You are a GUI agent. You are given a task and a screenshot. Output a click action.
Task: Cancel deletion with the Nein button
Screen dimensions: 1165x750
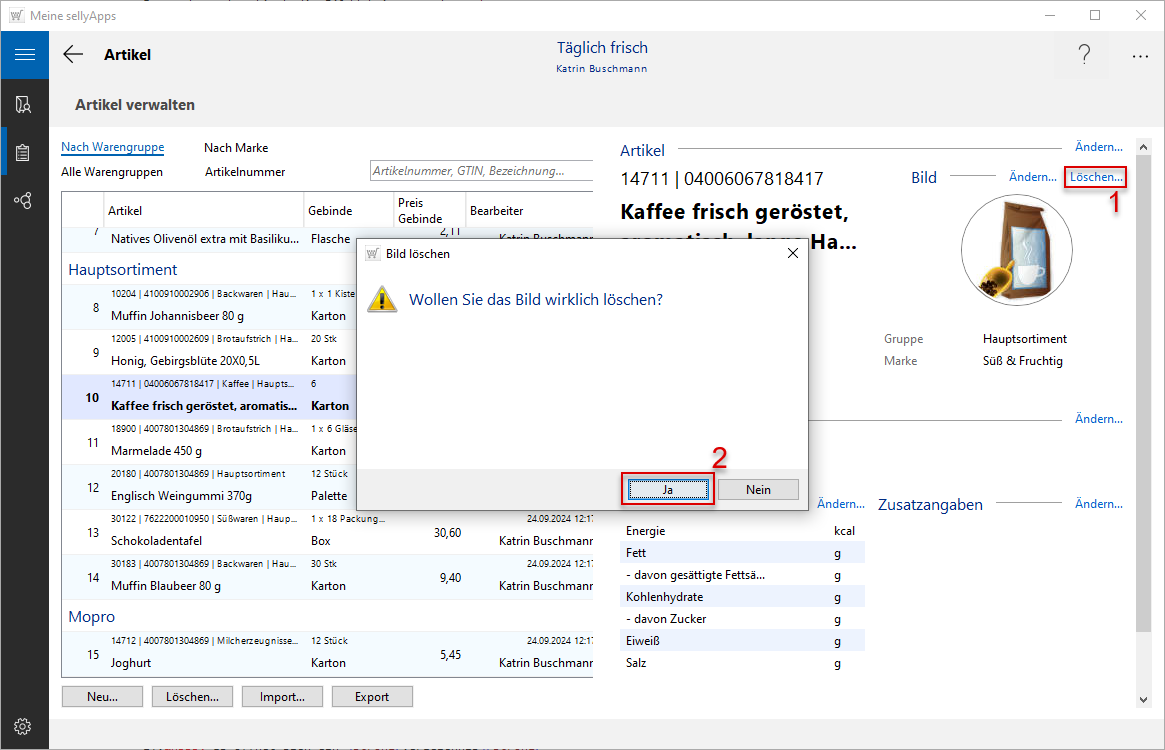pyautogui.click(x=758, y=489)
